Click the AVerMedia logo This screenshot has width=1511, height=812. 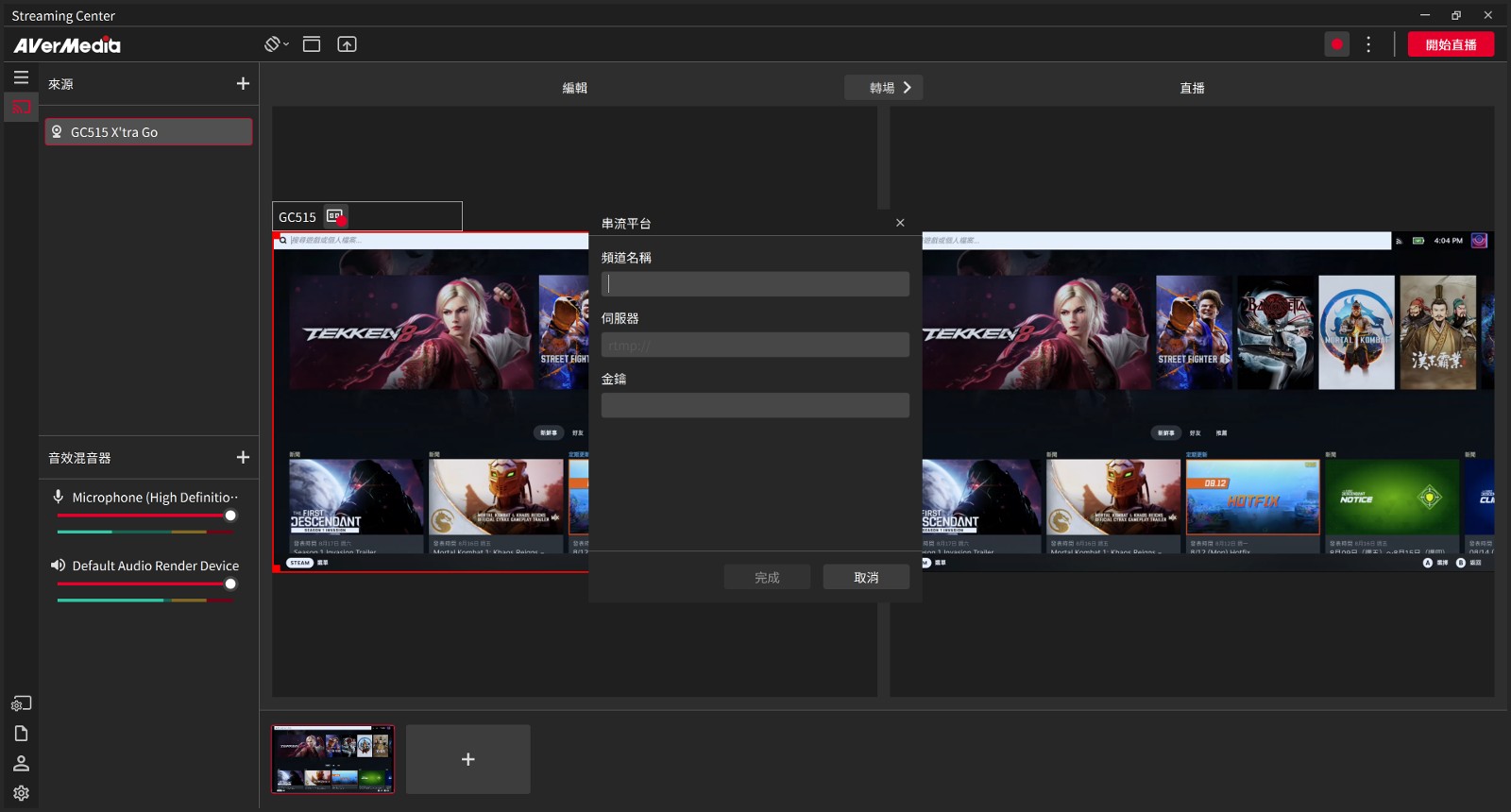[x=67, y=44]
